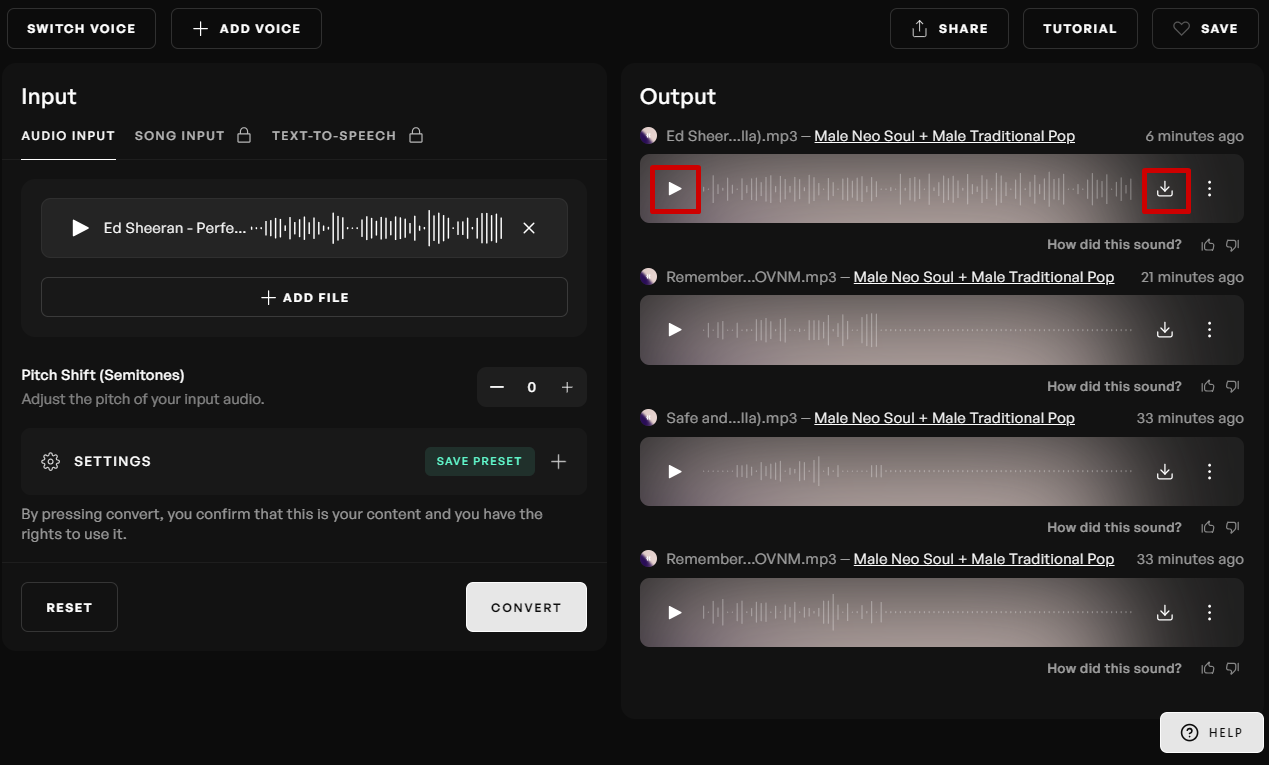
Task: Download the Ed Sheeran output track
Action: [1165, 189]
